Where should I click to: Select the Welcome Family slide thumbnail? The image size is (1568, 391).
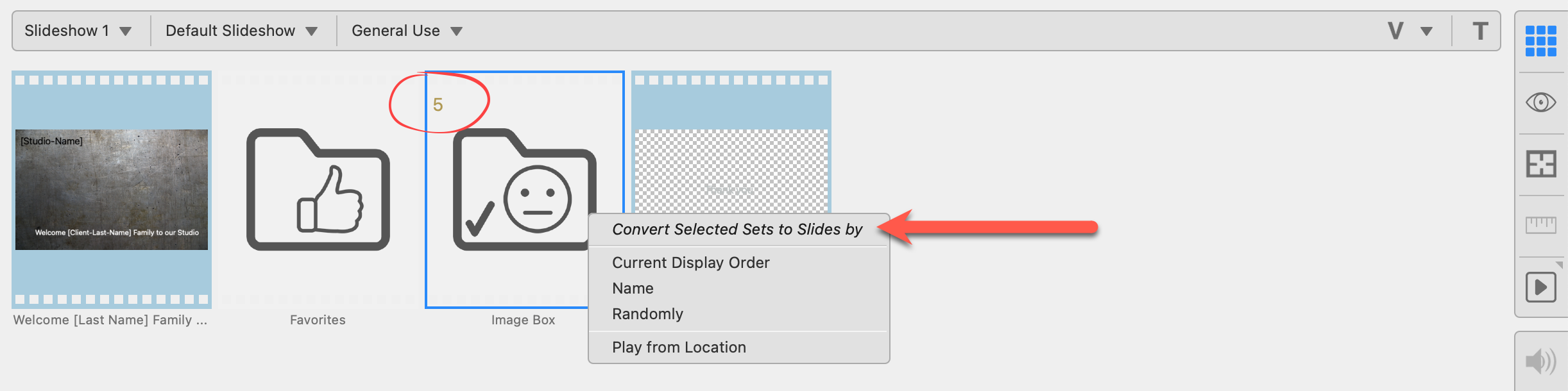point(112,190)
